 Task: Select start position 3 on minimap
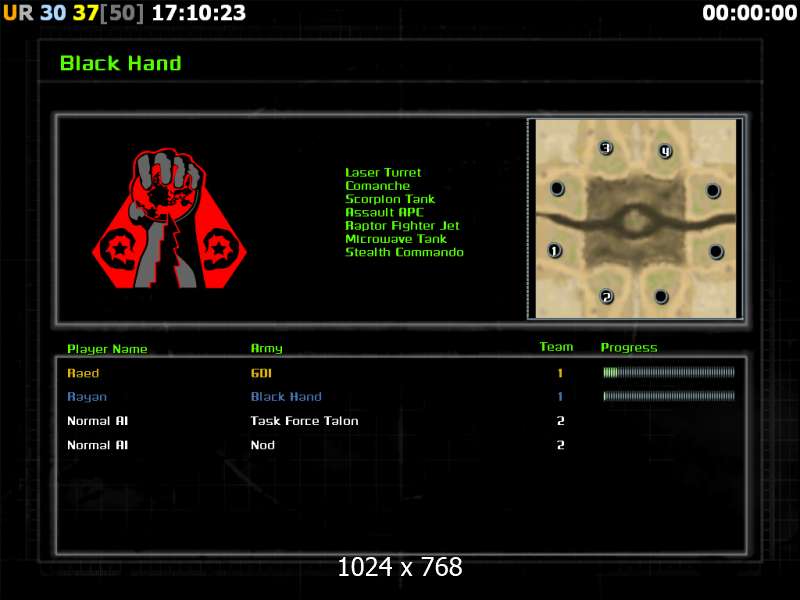(606, 148)
